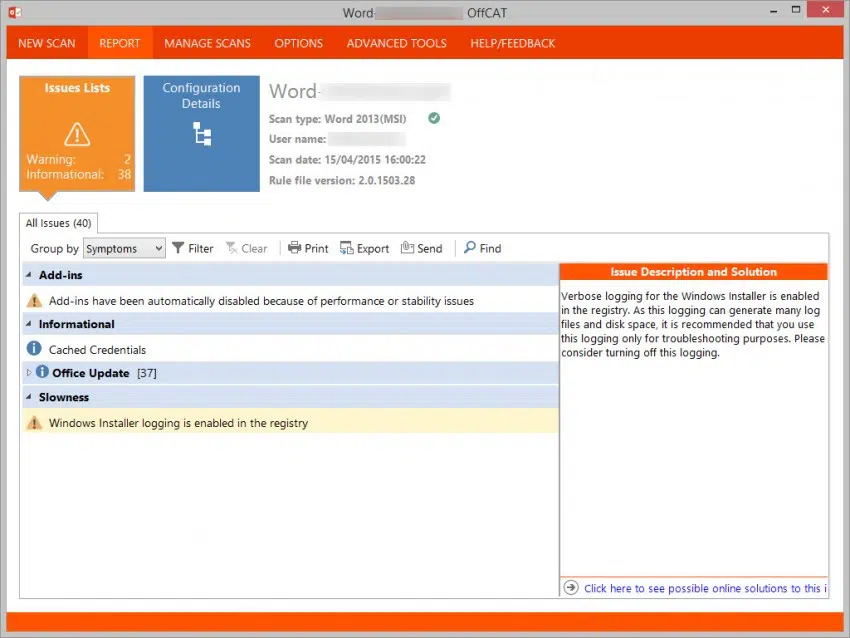Print the issues report

click(x=308, y=248)
